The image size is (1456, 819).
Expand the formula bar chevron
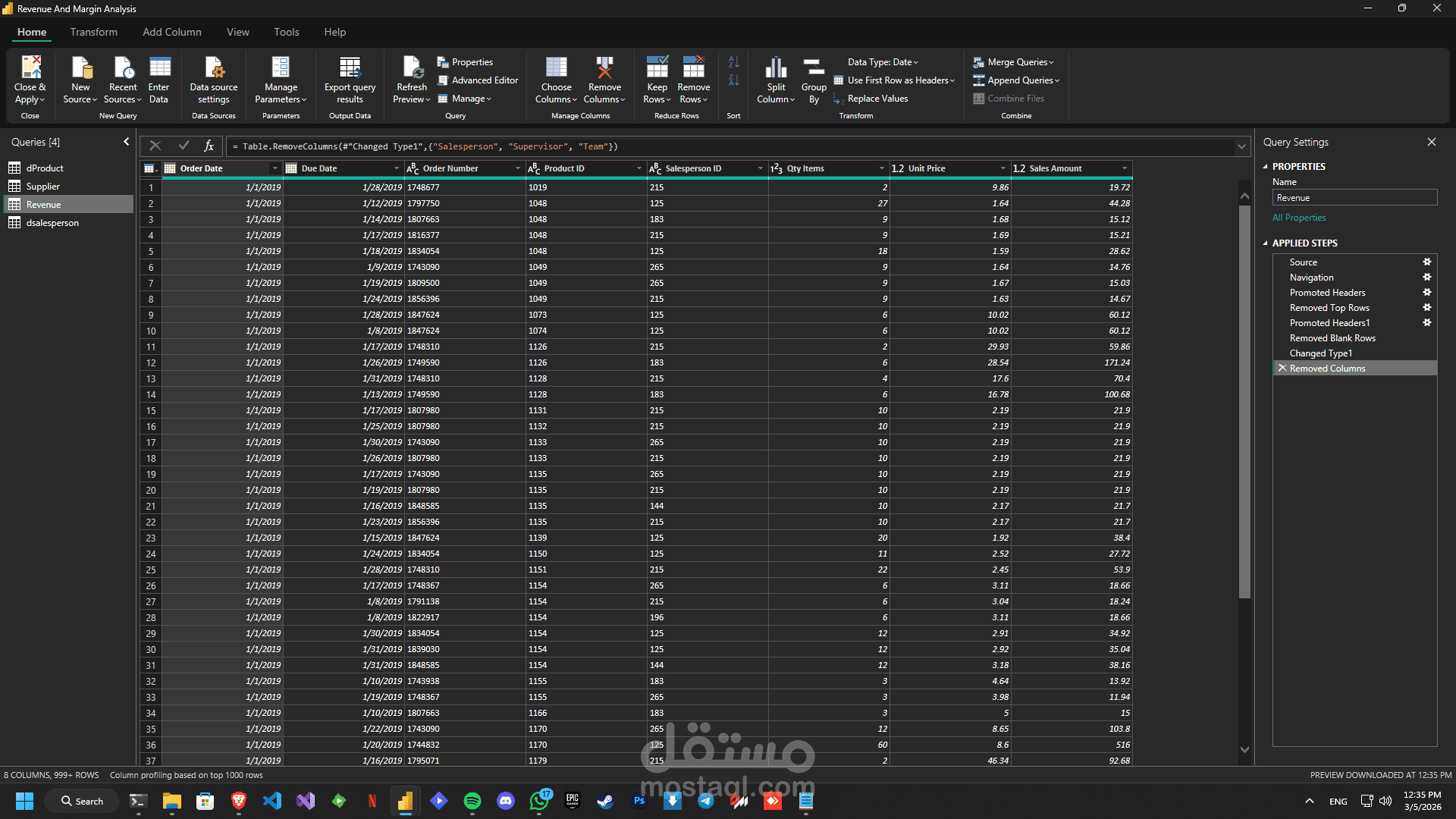click(1241, 146)
